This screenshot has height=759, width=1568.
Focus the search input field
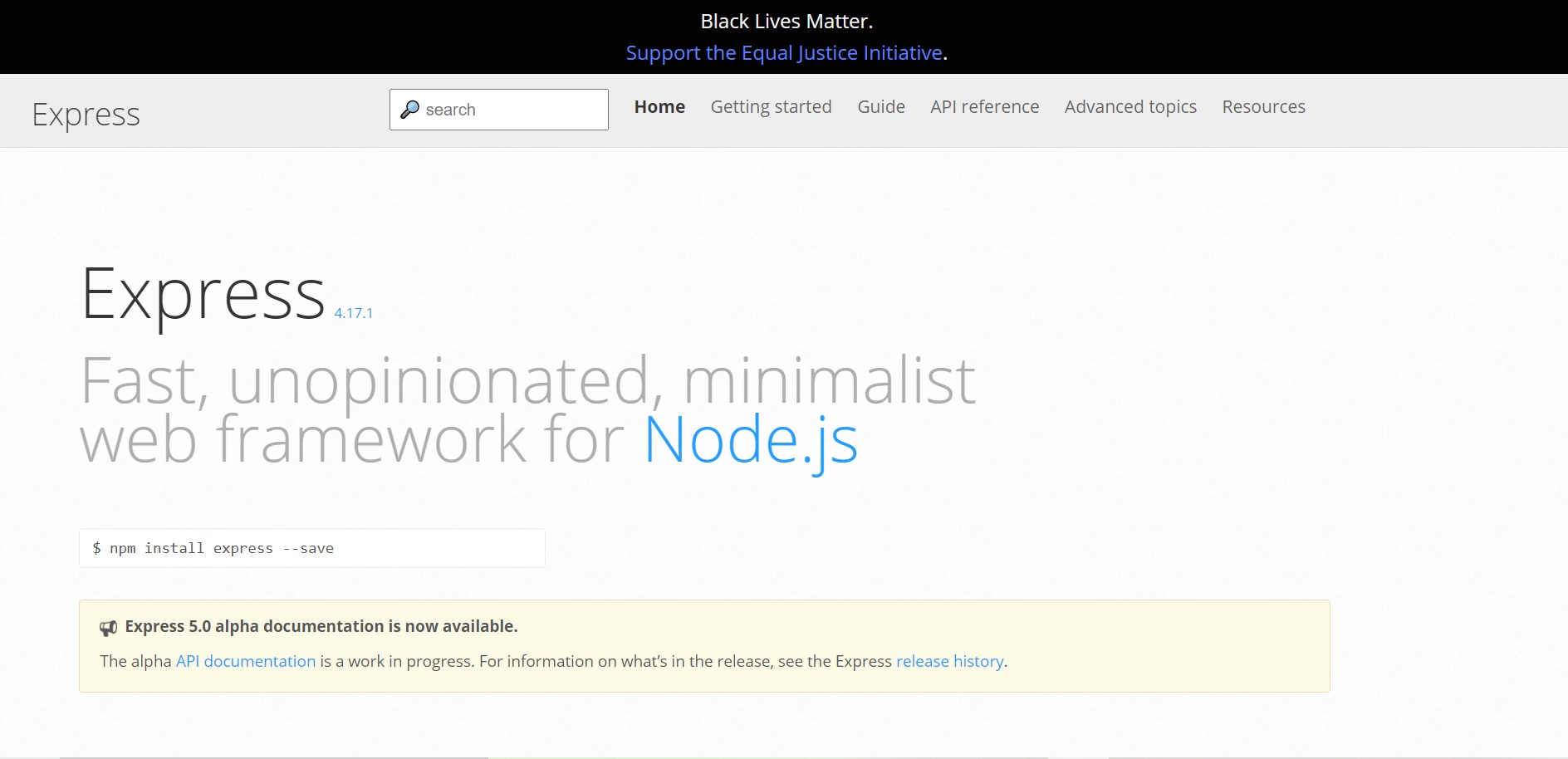pos(499,110)
